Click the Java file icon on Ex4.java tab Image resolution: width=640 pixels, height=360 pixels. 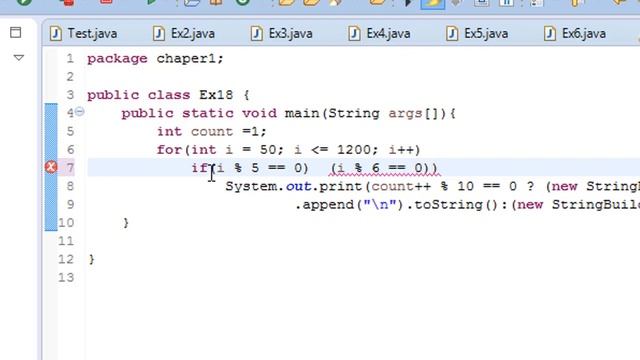[354, 33]
